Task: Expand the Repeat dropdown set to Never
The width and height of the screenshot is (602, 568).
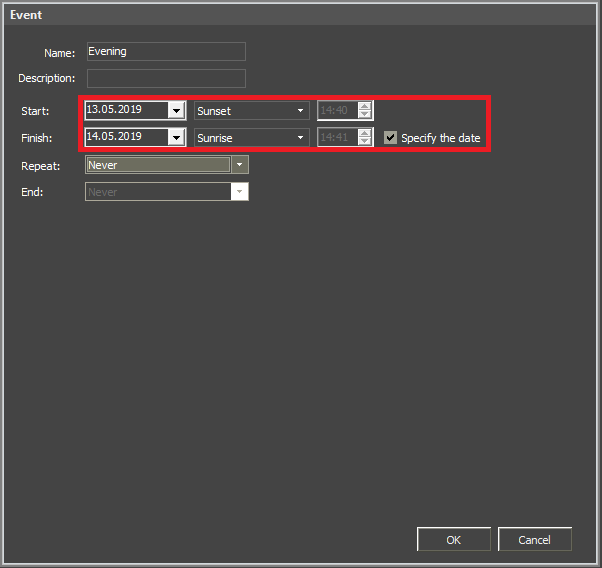Action: [240, 165]
